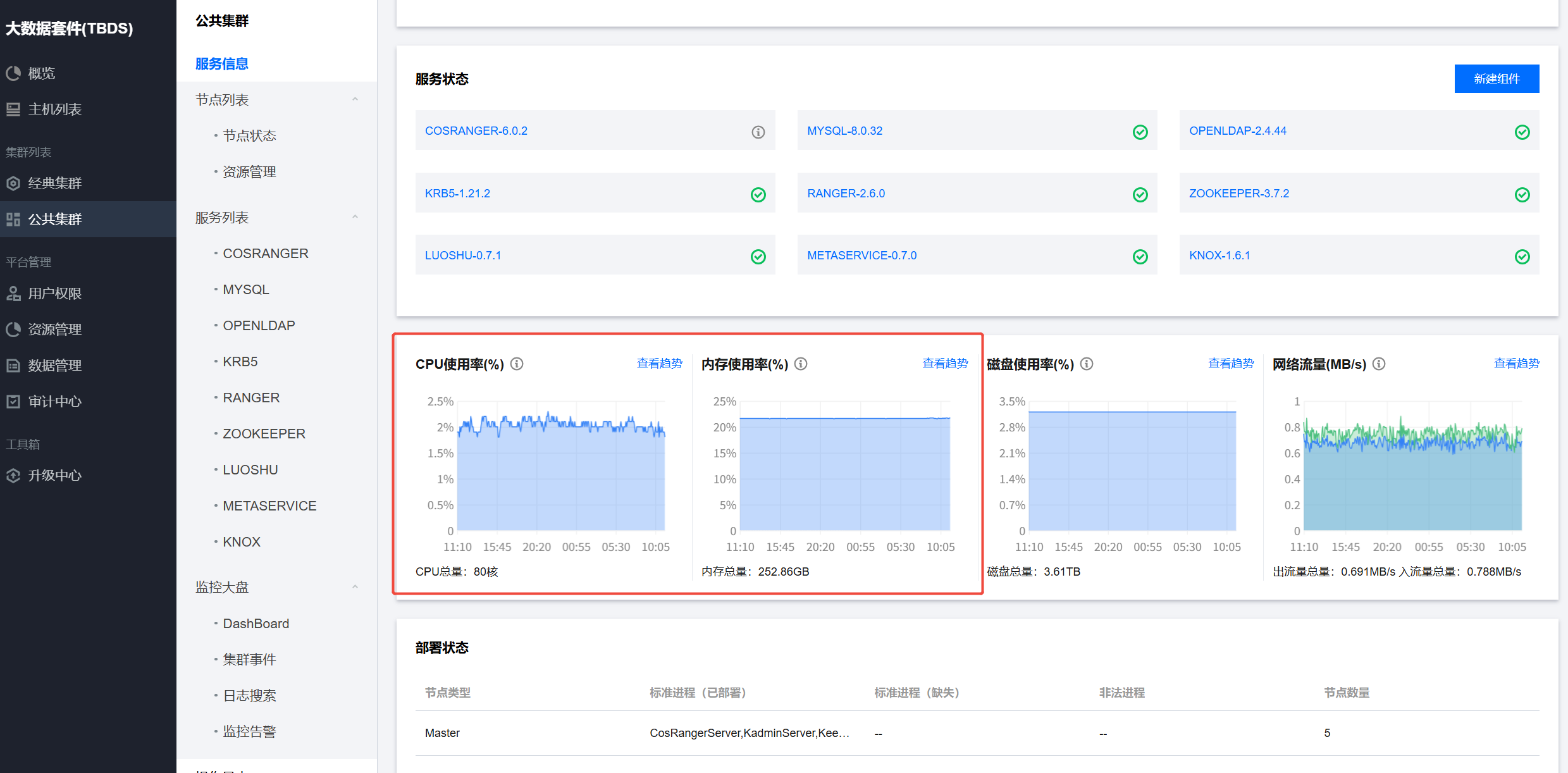Click the info icon beside 磁盘使用率(%)

tap(1087, 364)
